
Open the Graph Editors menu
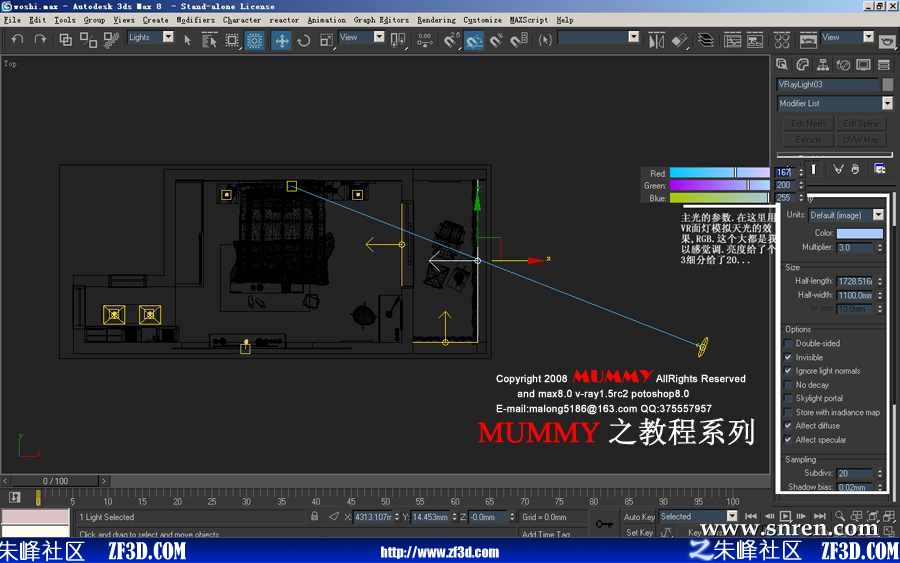click(381, 20)
